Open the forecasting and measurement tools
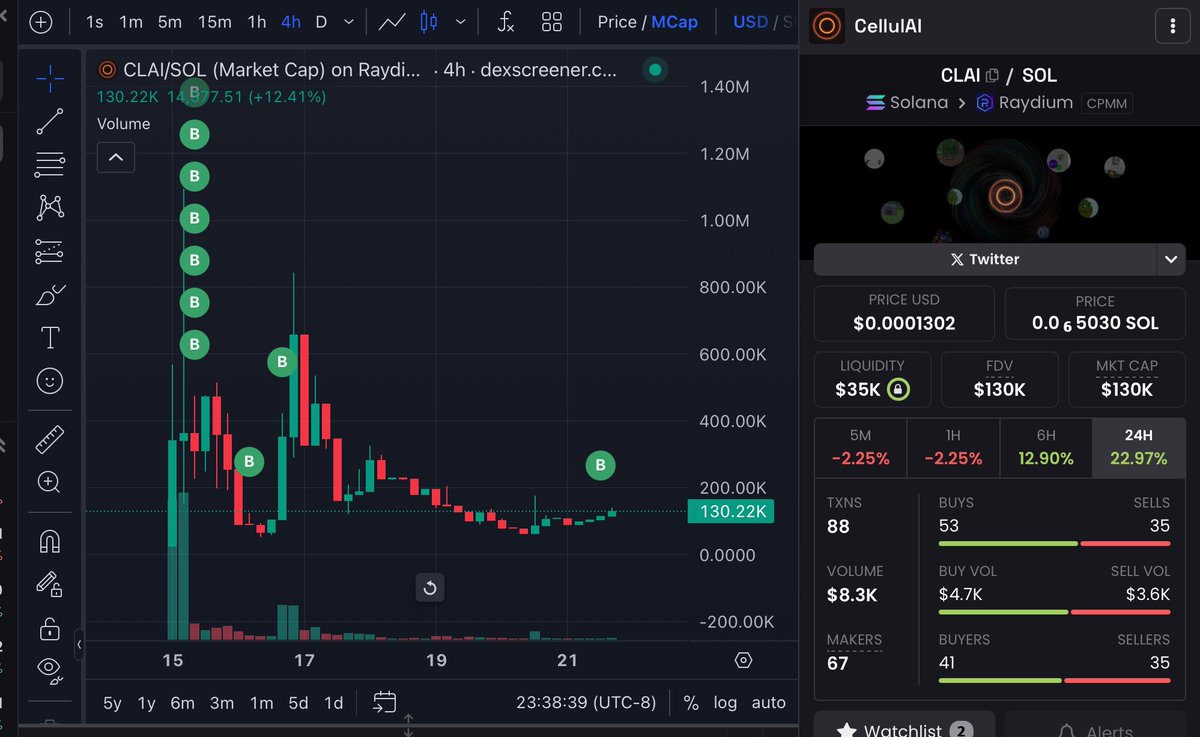This screenshot has height=737, width=1200. [49, 251]
